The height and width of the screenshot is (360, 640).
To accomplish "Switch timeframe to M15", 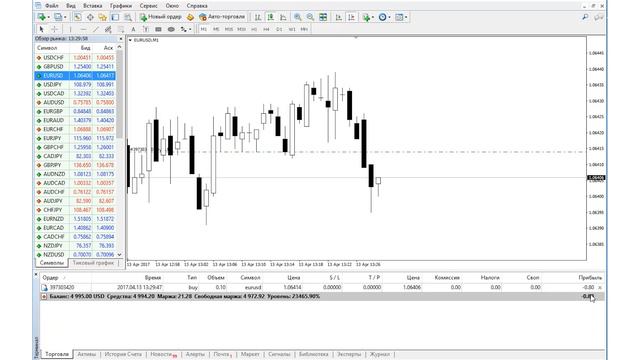I will [229, 29].
